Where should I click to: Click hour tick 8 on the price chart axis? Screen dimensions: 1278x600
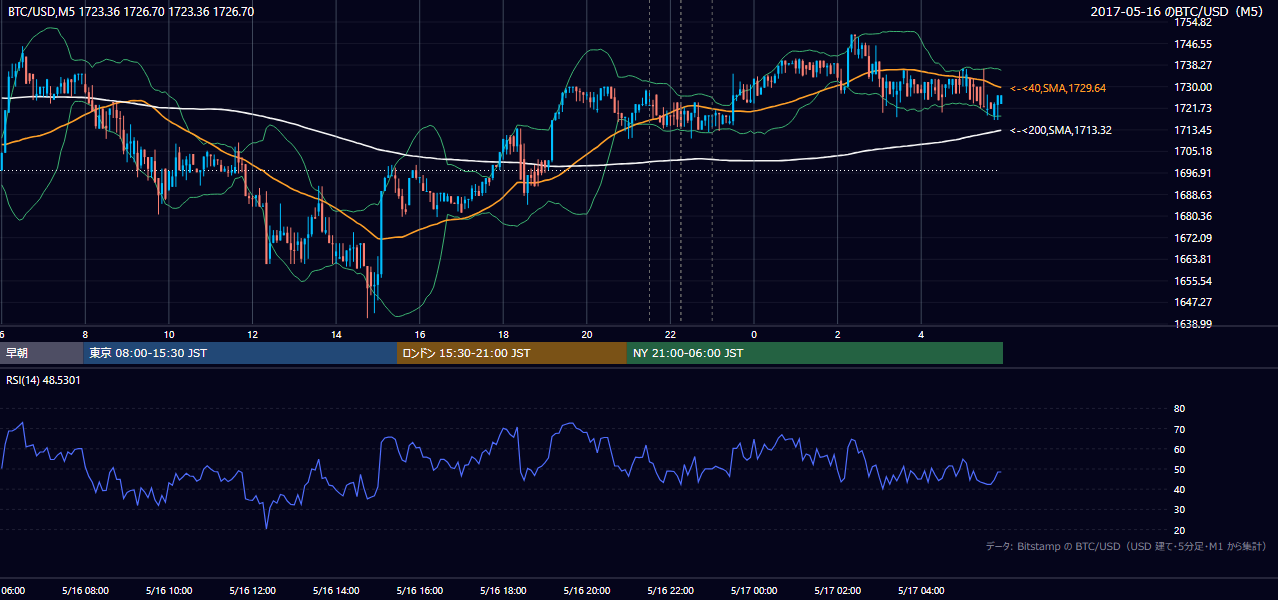[85, 335]
